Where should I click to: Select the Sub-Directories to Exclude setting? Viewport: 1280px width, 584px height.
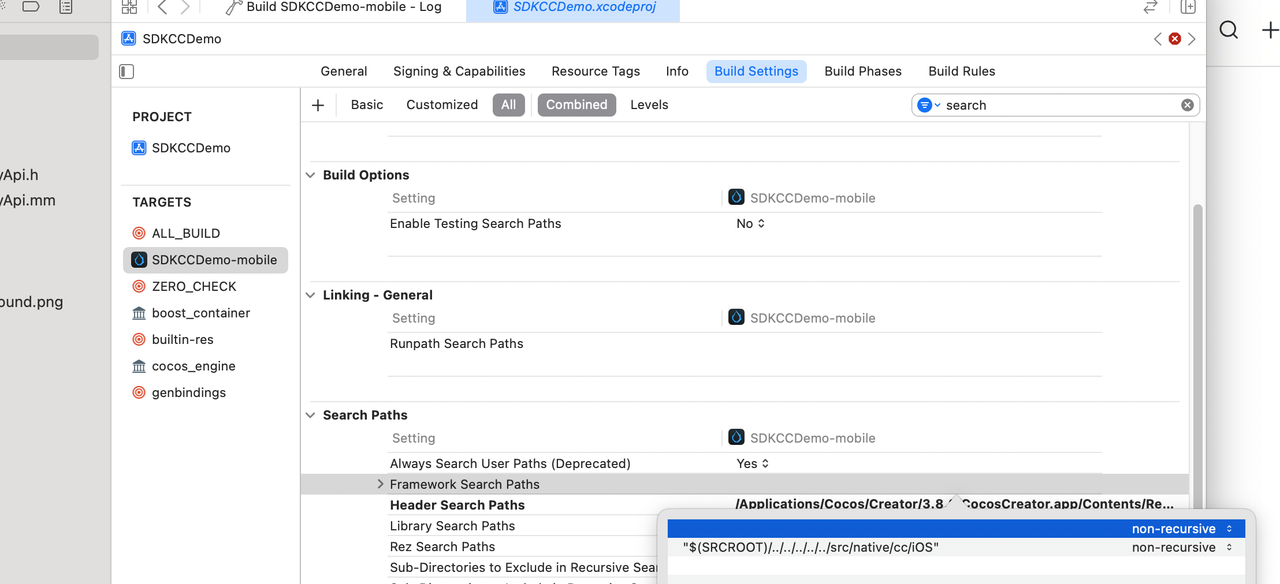click(x=523, y=568)
